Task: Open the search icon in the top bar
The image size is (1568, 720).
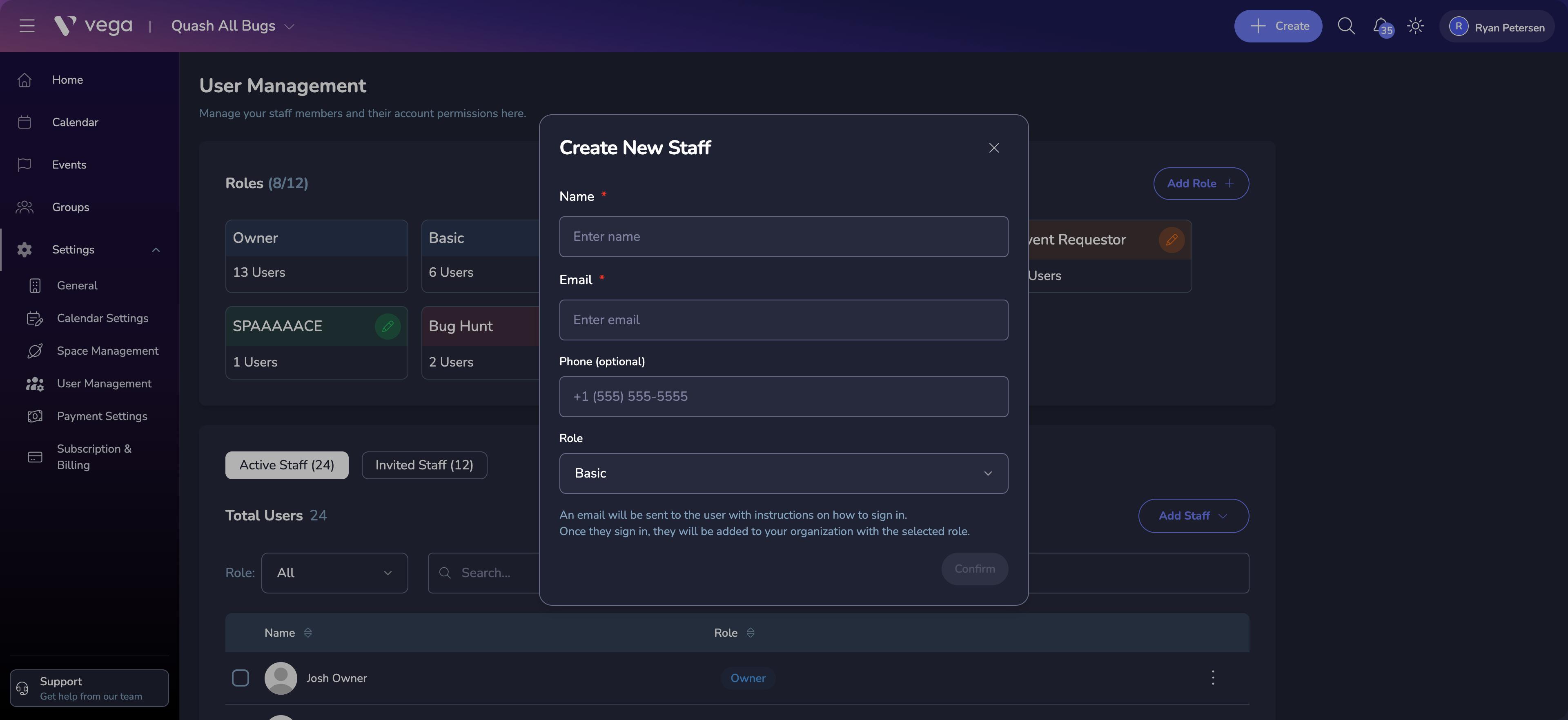Action: click(1346, 26)
